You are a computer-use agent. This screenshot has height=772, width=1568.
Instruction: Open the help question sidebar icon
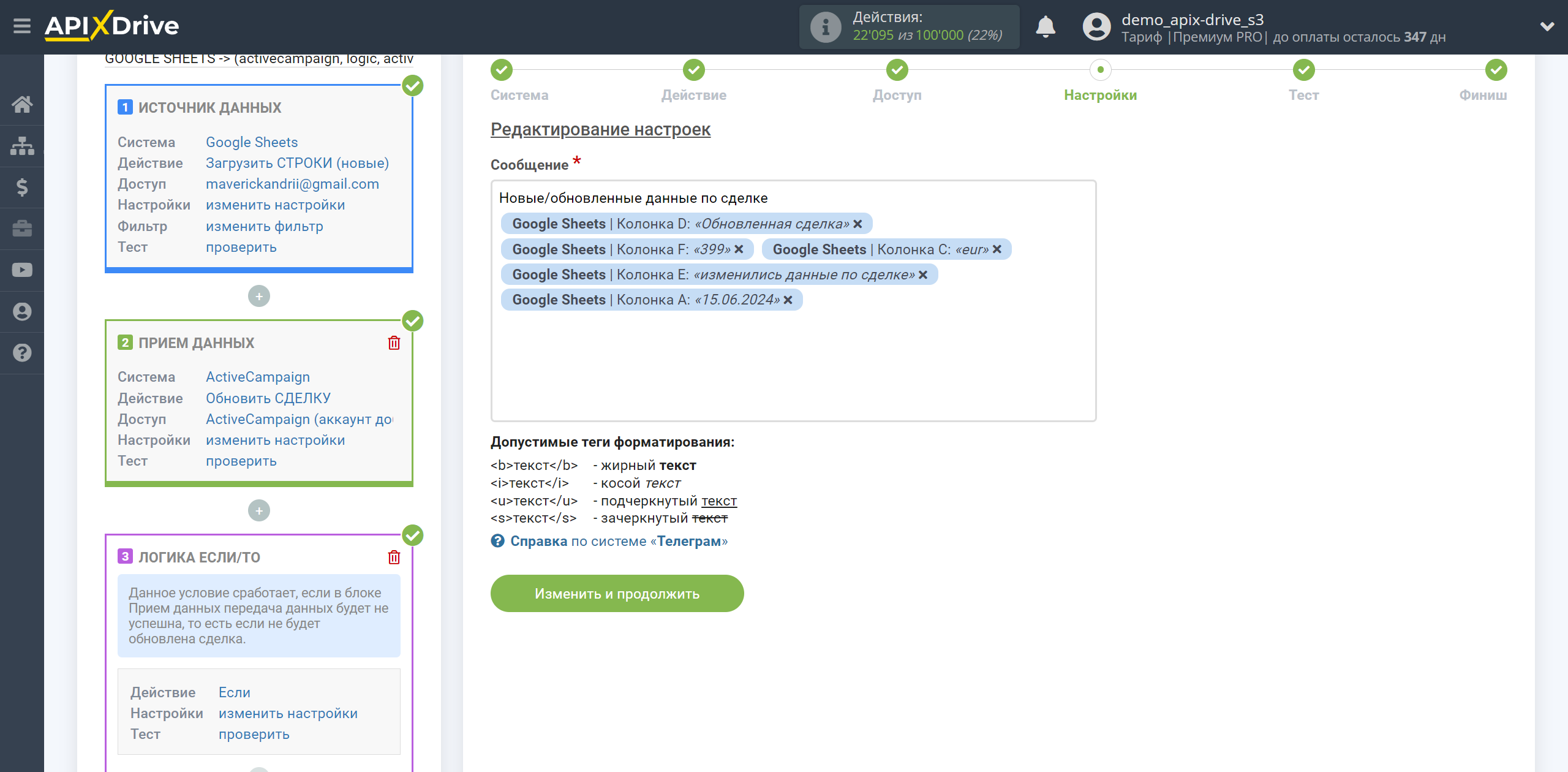22,353
